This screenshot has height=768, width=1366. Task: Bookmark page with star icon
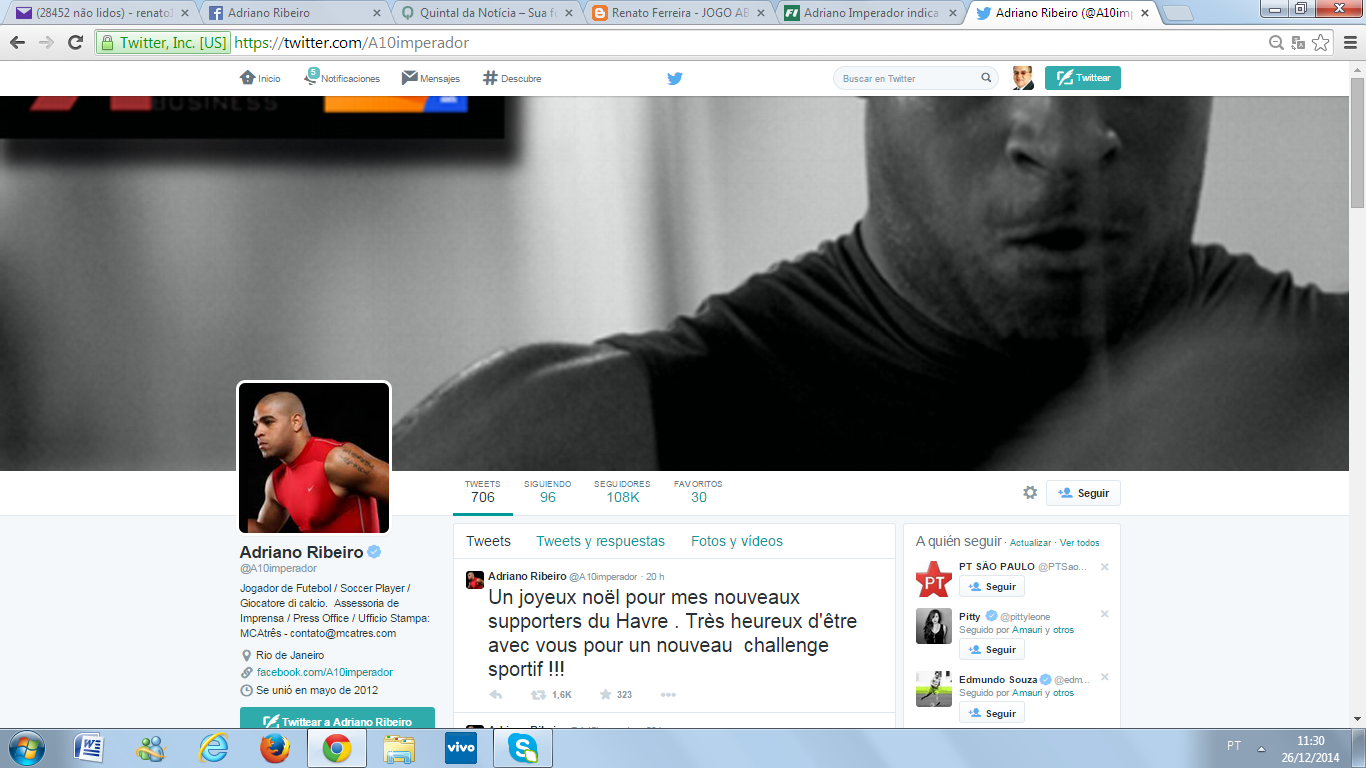point(1321,43)
